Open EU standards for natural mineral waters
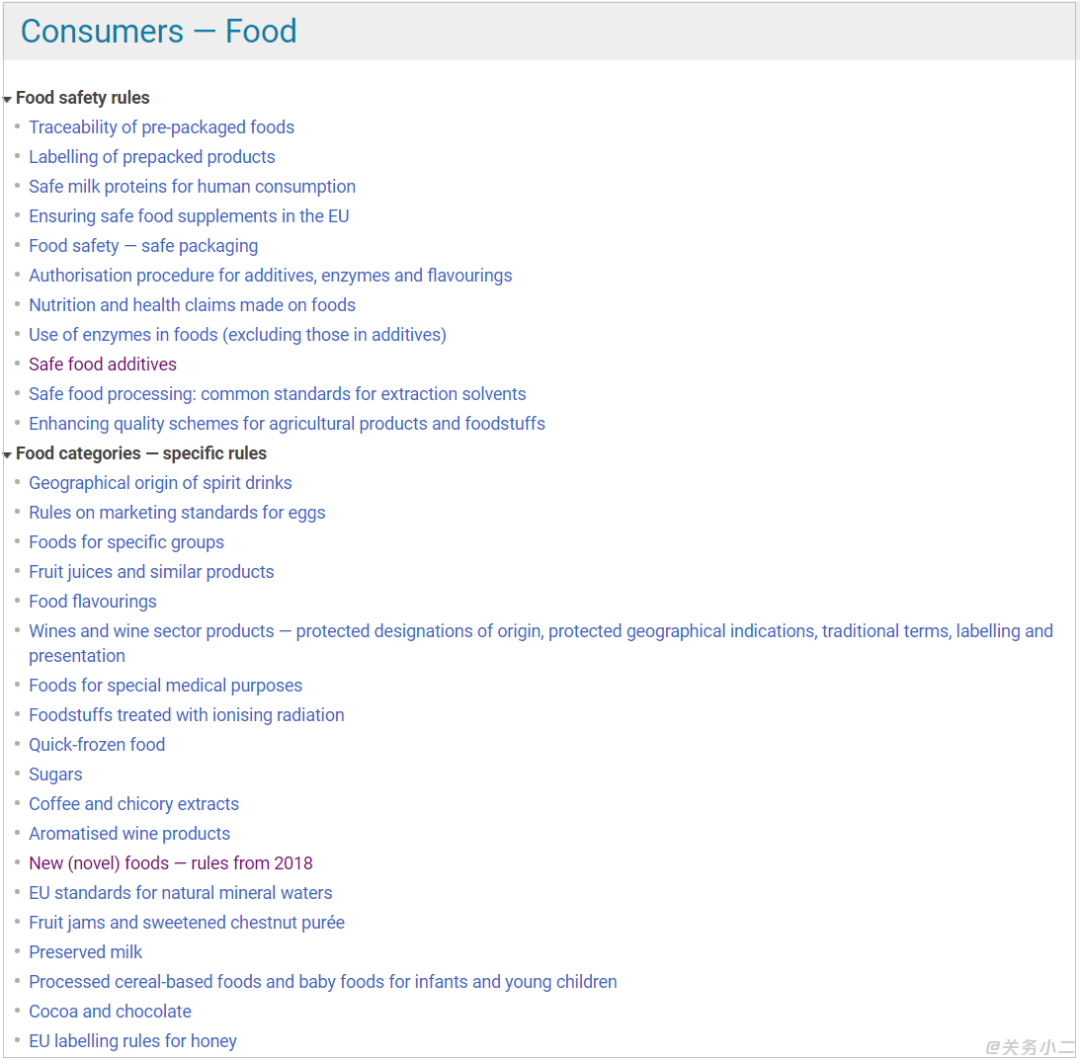 tap(180, 893)
